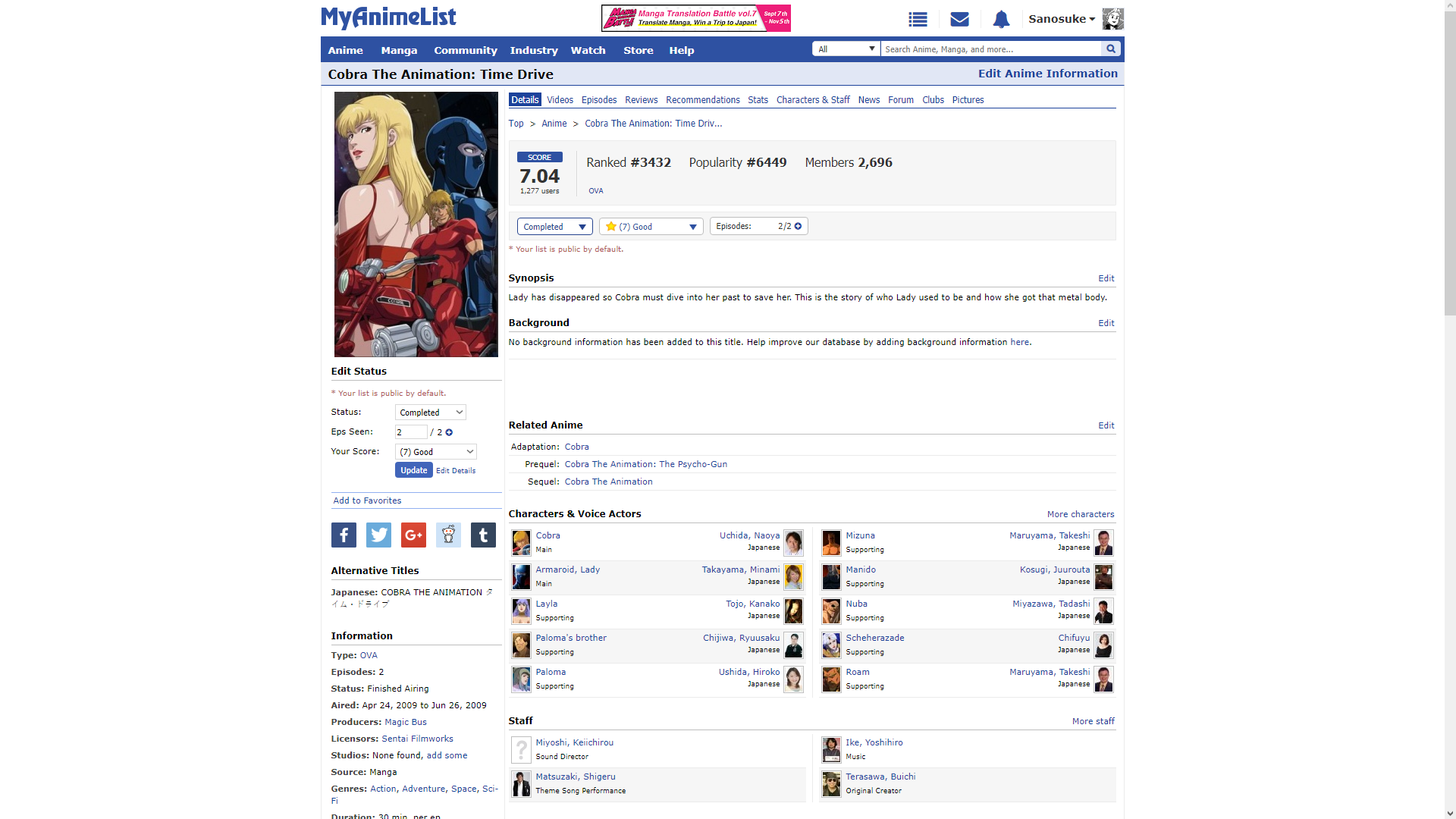Click plus icon beside Eps Seen field

pos(449,432)
